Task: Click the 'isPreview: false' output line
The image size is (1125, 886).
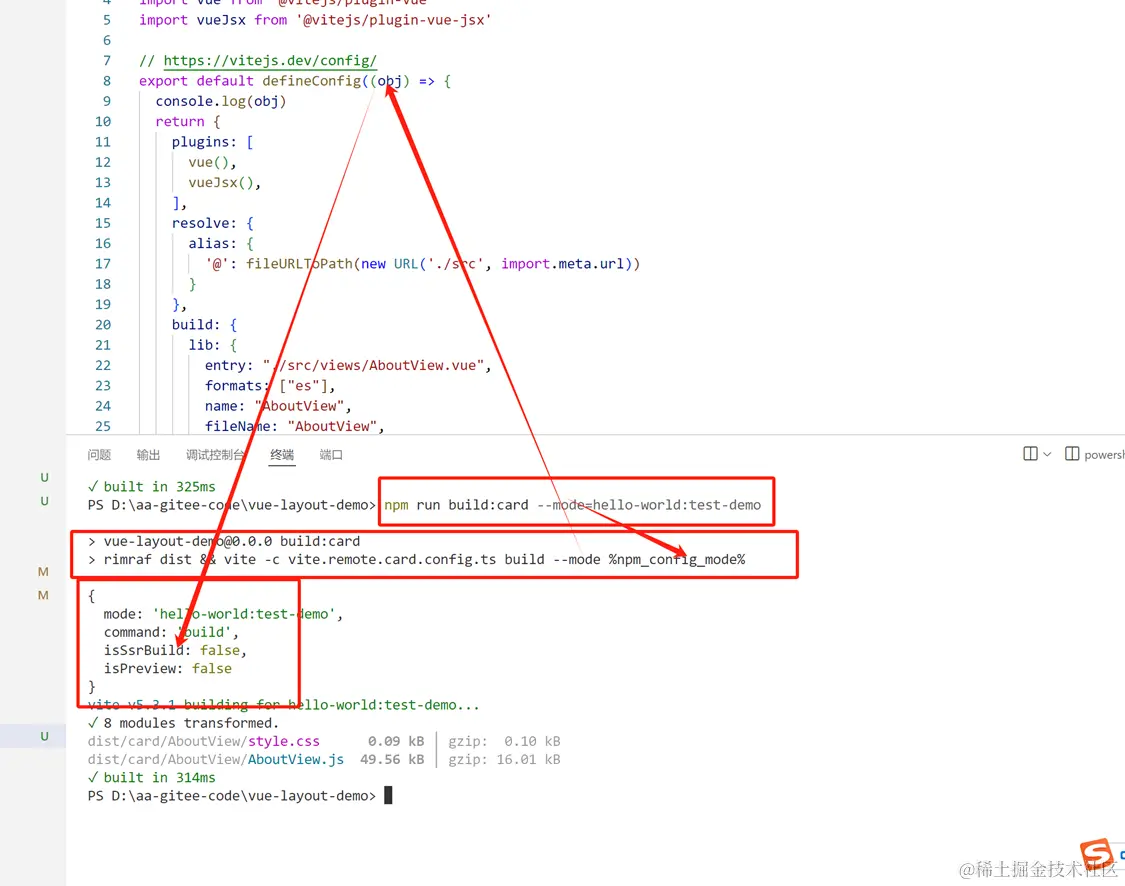Action: click(x=168, y=669)
